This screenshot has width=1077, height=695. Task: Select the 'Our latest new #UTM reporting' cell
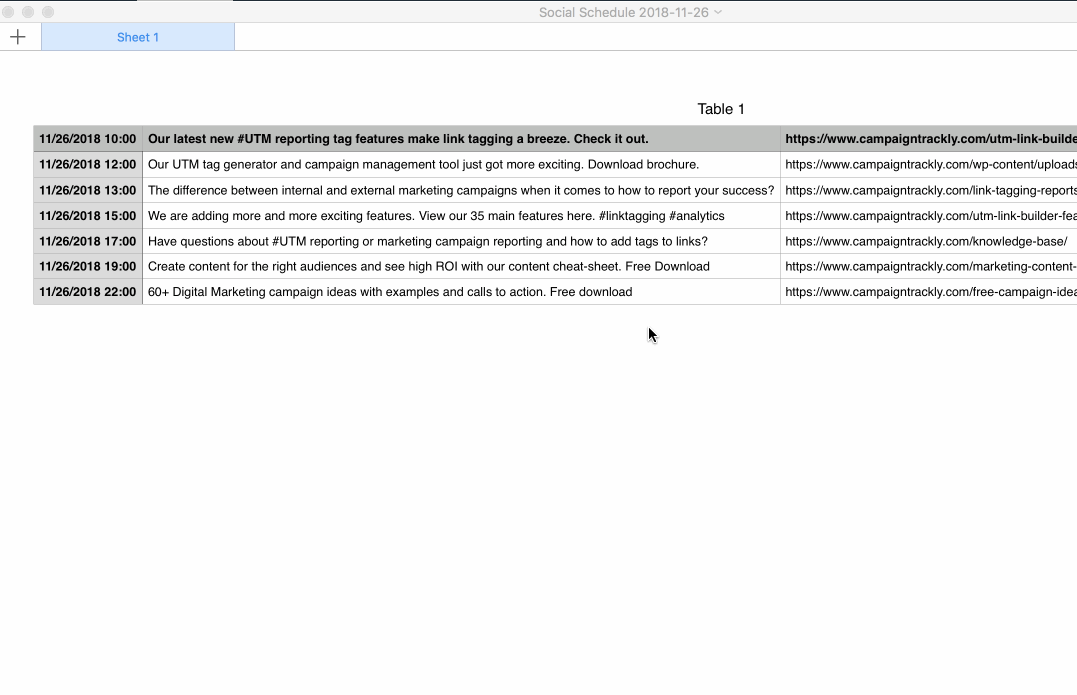461,139
